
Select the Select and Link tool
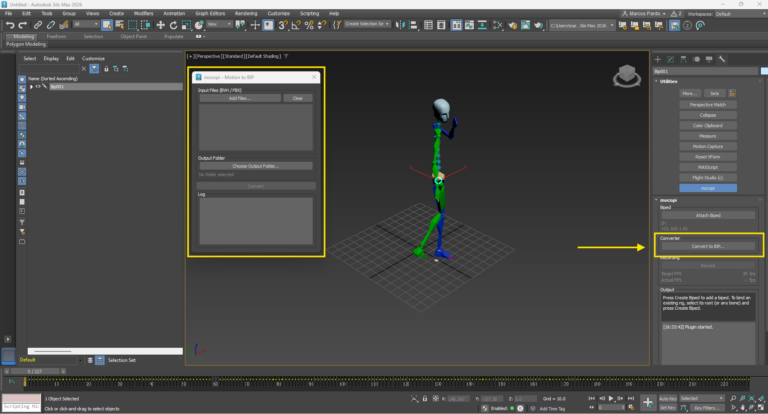point(38,25)
